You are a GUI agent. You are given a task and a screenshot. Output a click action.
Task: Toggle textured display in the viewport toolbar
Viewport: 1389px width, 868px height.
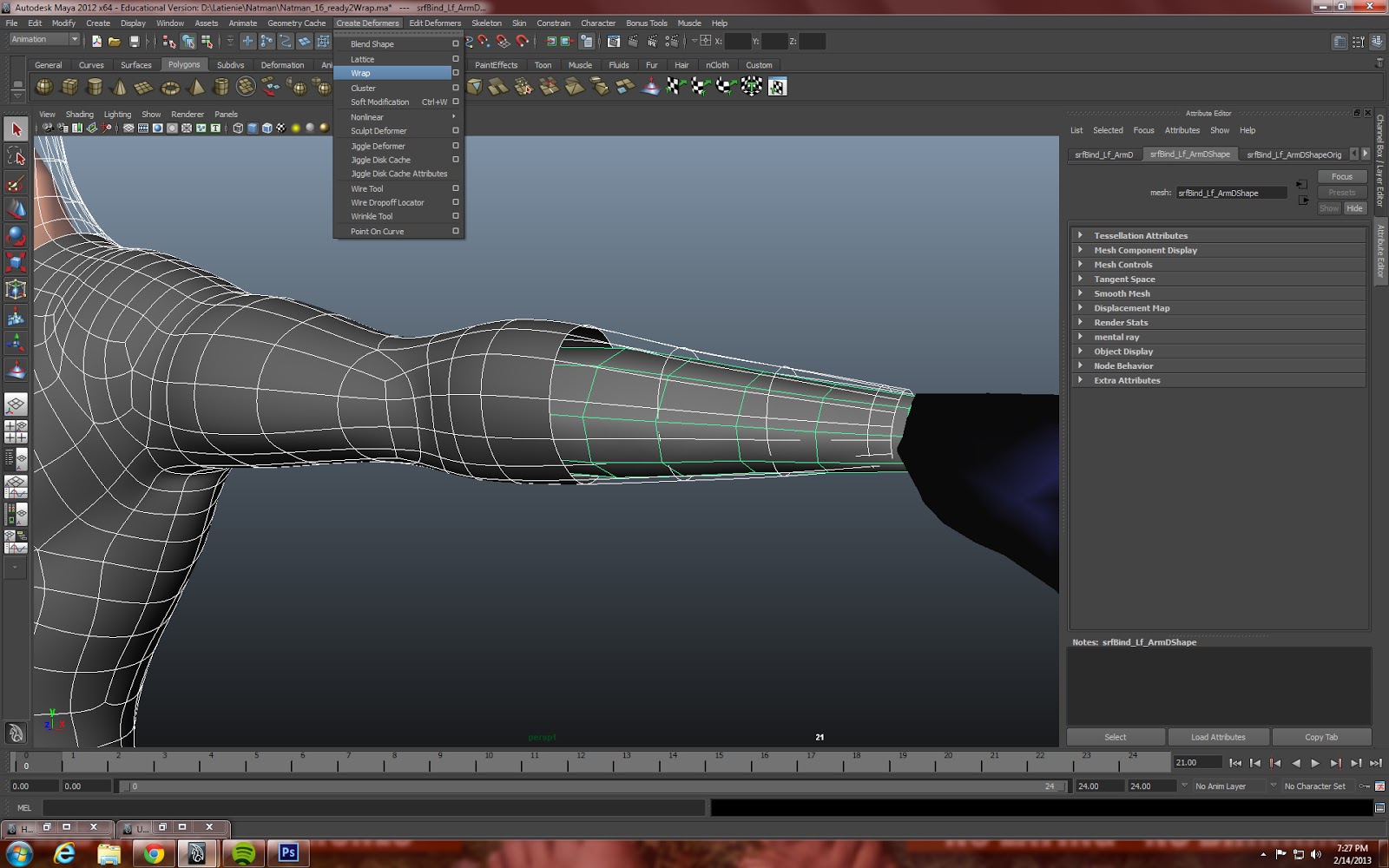[x=280, y=128]
